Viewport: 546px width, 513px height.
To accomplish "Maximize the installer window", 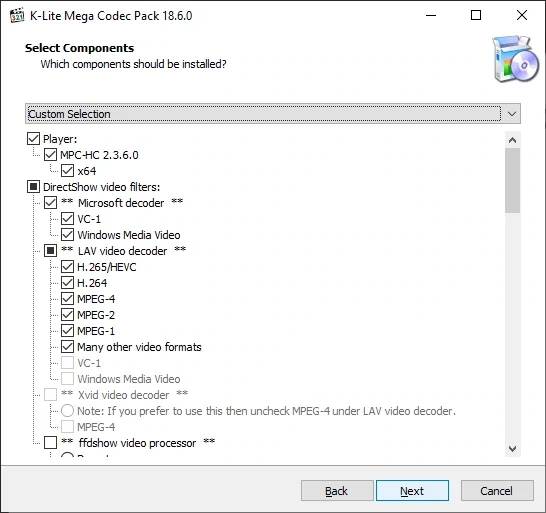I will tap(476, 15).
